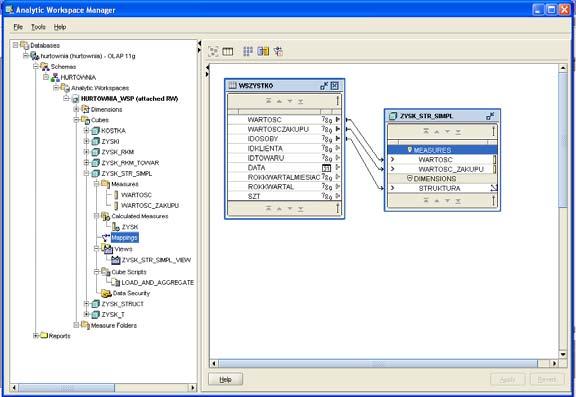Select IDKLIENTA column in WSZYSTKO
The height and width of the screenshot is (397, 576).
[x=284, y=148]
